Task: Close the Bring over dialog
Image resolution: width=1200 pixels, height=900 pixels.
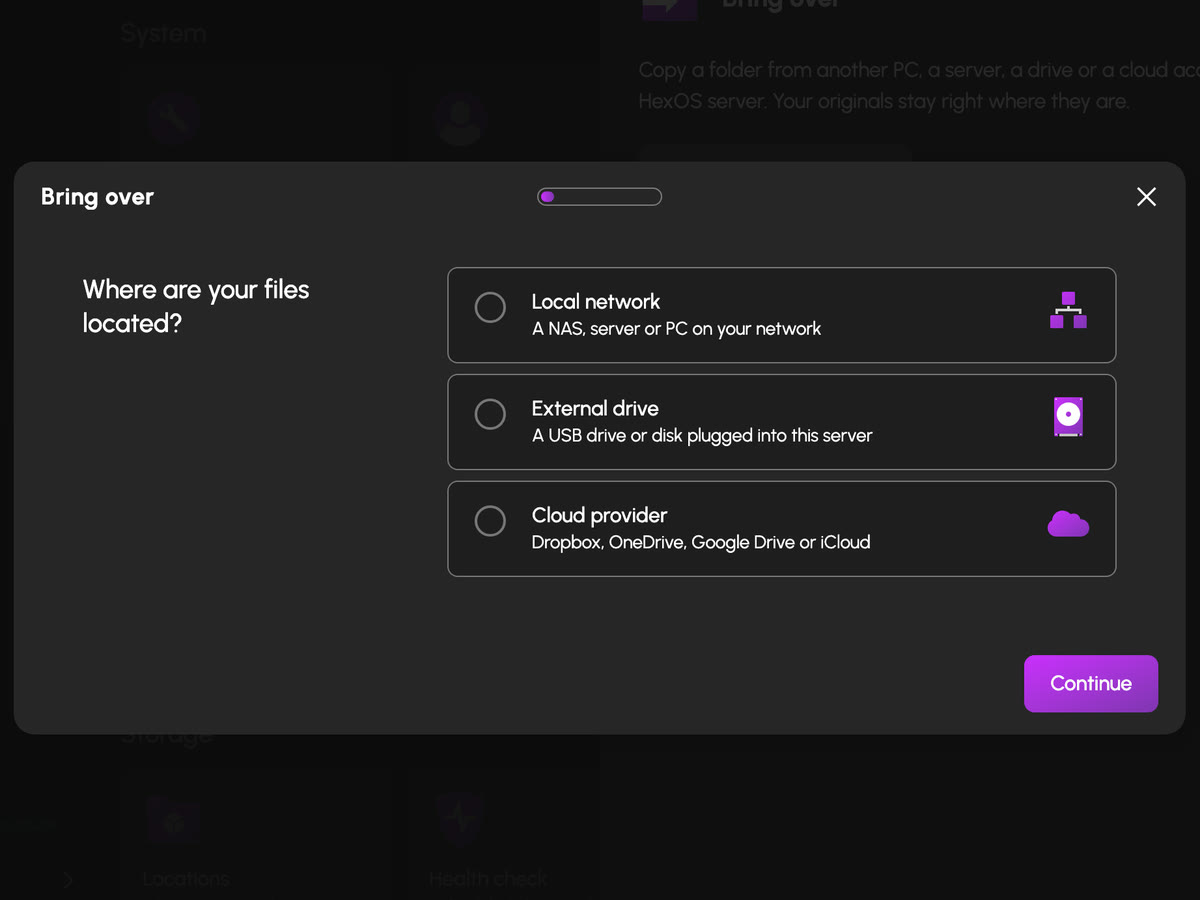Action: (1146, 197)
